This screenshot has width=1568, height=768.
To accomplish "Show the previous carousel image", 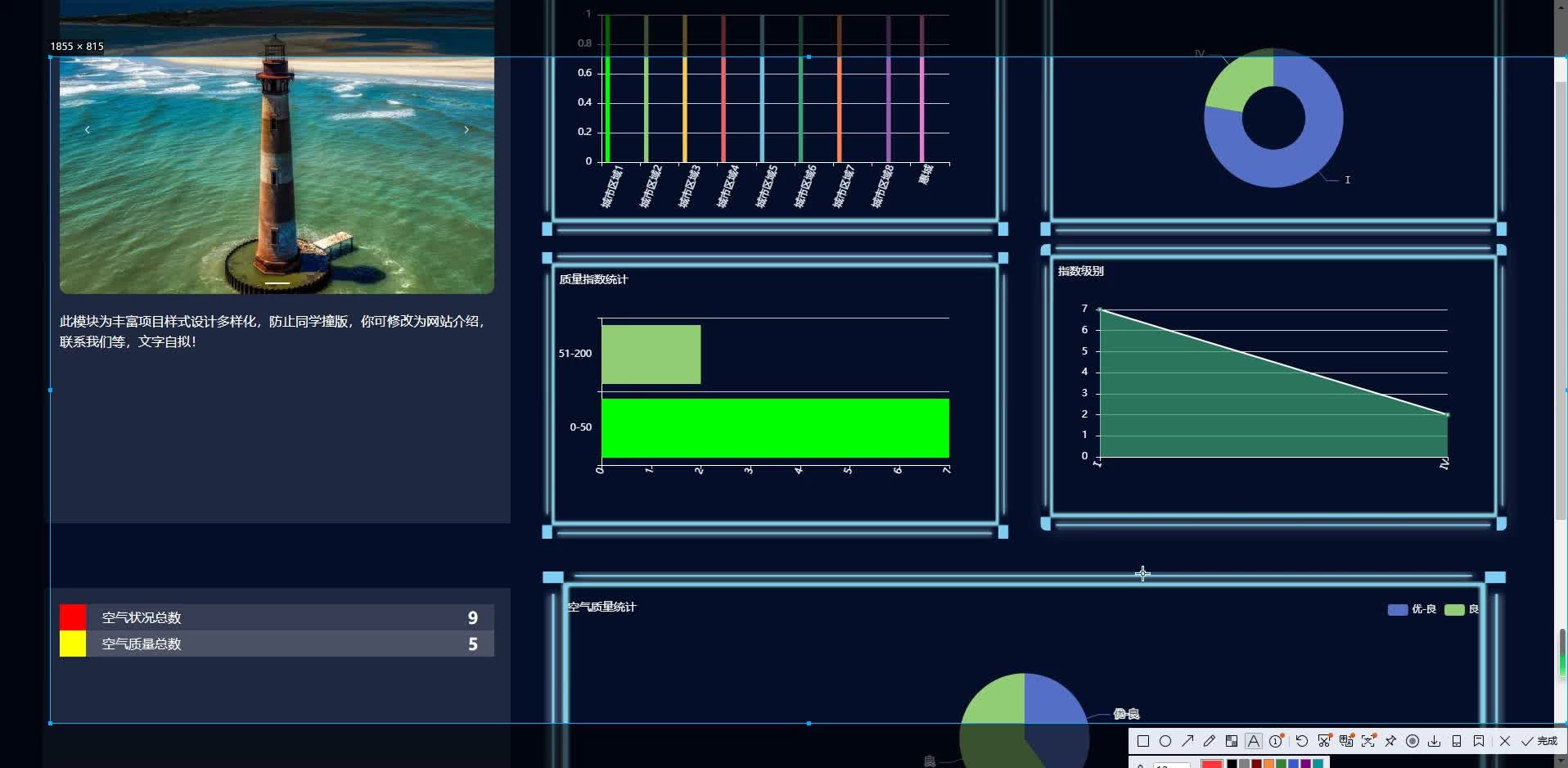I will point(88,129).
